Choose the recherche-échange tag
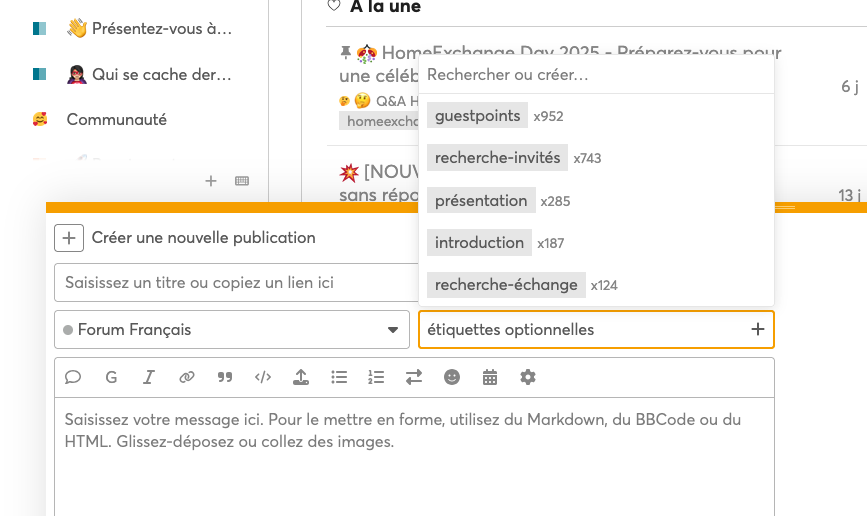Screen dimensions: 867x516 pos(506,285)
